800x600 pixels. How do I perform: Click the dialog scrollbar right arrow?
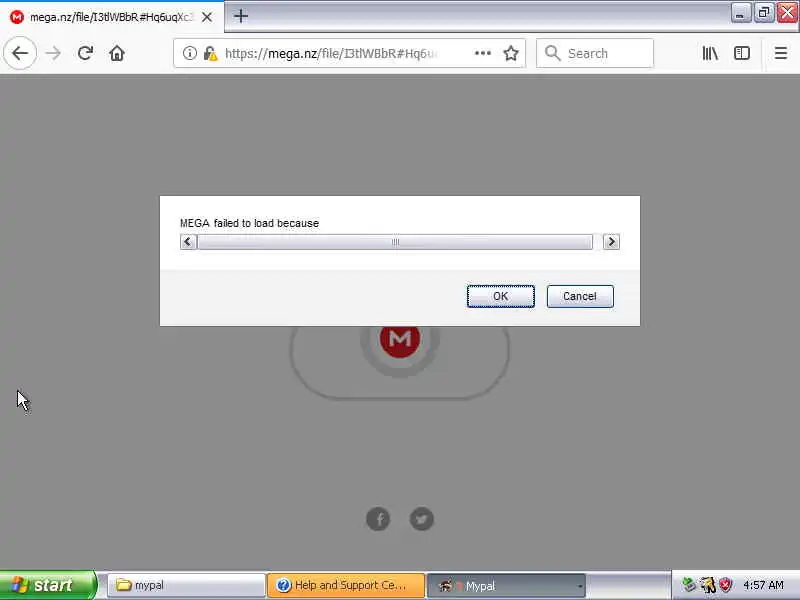pyautogui.click(x=611, y=242)
